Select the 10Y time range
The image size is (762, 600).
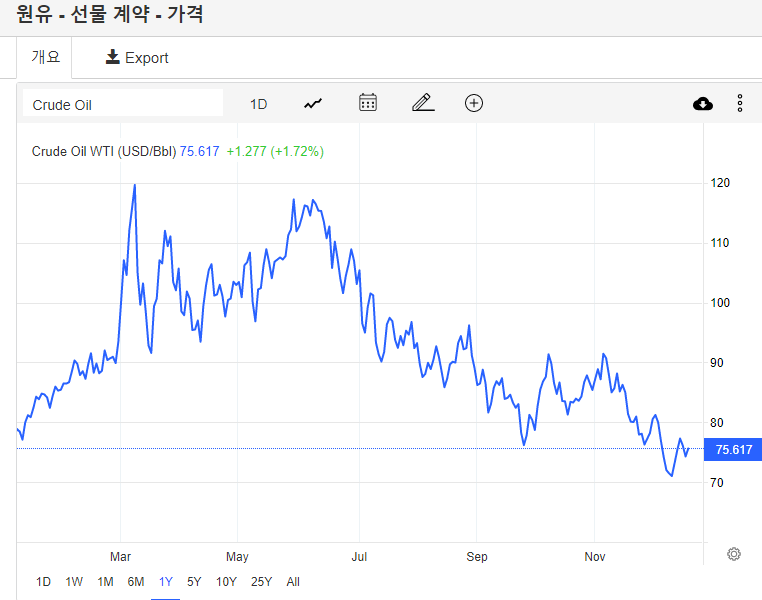[226, 582]
